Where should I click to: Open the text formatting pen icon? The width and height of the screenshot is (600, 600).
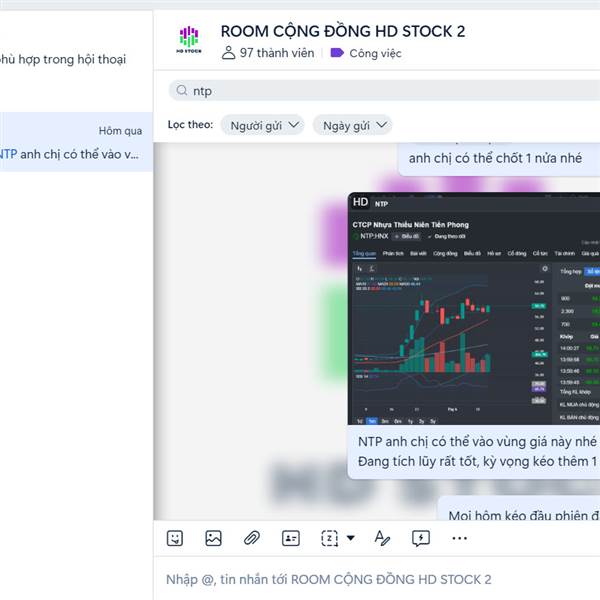(382, 538)
